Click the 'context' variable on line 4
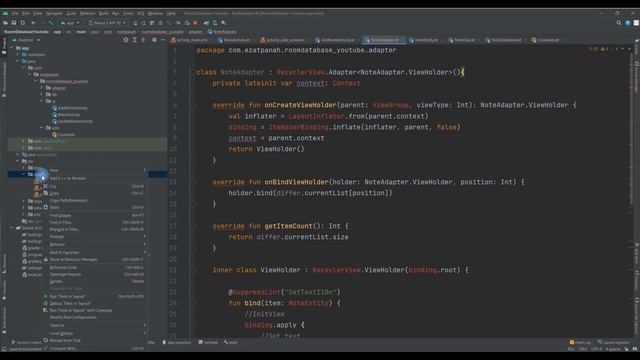This screenshot has height=360, width=640. point(310,83)
